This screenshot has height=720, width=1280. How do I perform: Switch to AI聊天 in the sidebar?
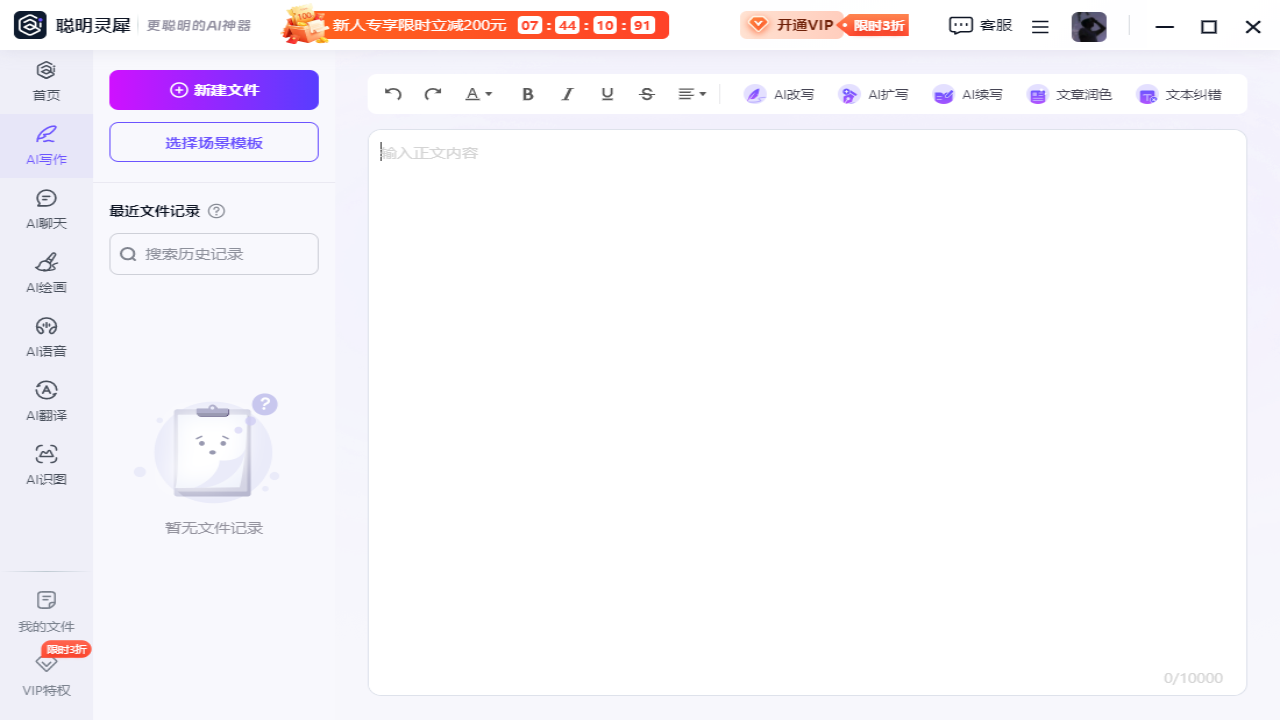[x=46, y=208]
